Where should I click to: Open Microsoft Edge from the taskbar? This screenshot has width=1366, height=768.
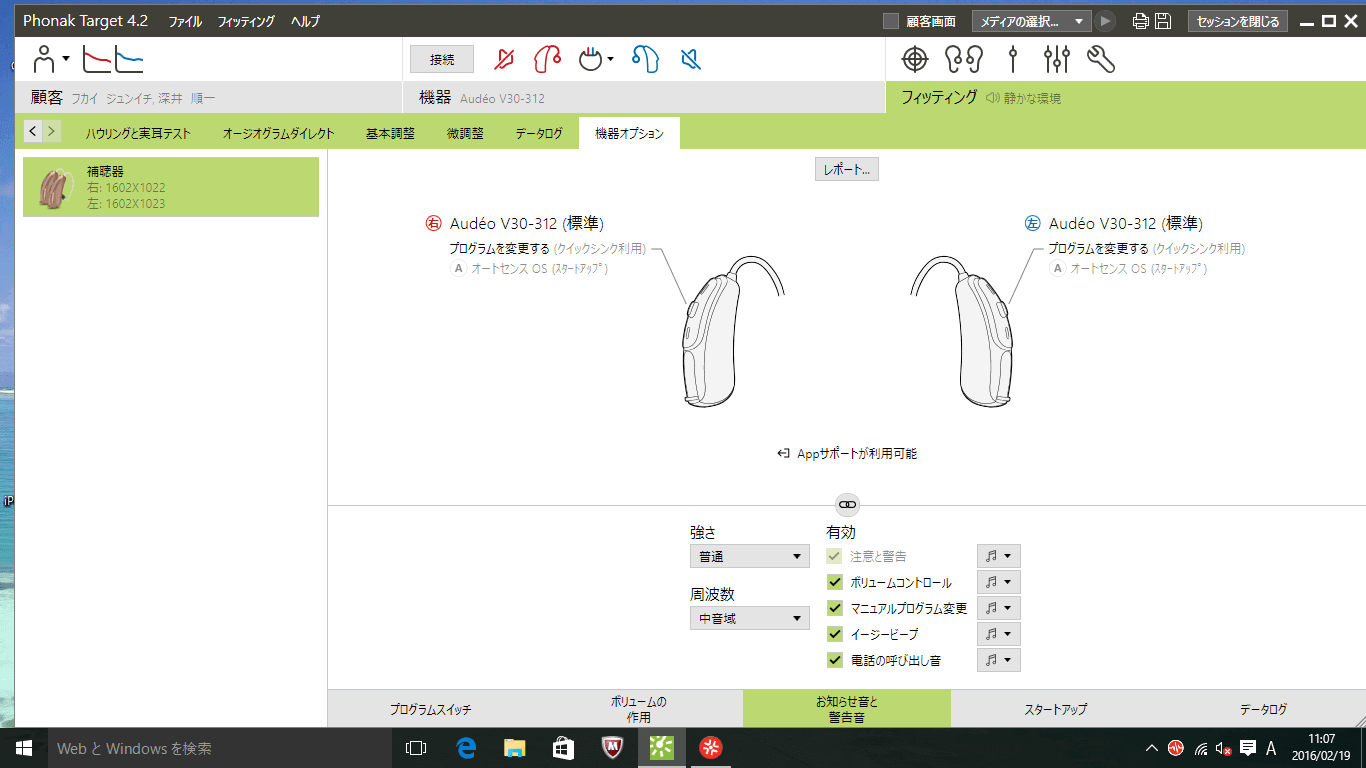click(465, 748)
